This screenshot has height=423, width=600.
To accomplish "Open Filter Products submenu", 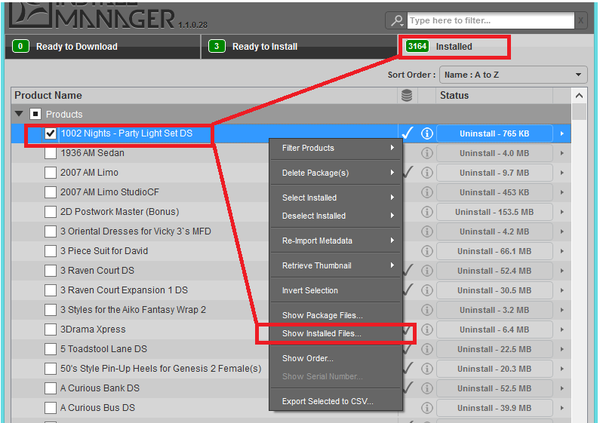I will (x=336, y=148).
